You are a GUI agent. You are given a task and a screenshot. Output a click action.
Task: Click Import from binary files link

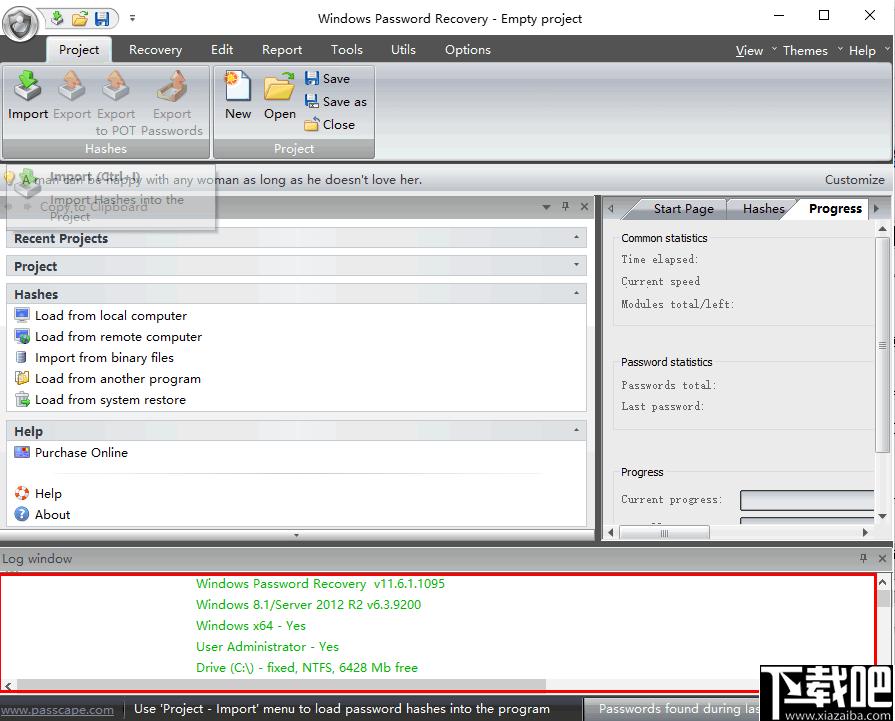coord(104,358)
